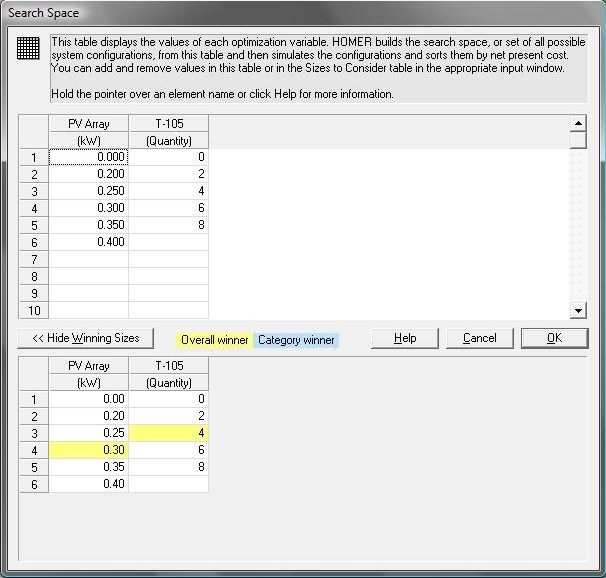This screenshot has width=606, height=578.
Task: Hide the winning sizes table
Action: [x=86, y=338]
